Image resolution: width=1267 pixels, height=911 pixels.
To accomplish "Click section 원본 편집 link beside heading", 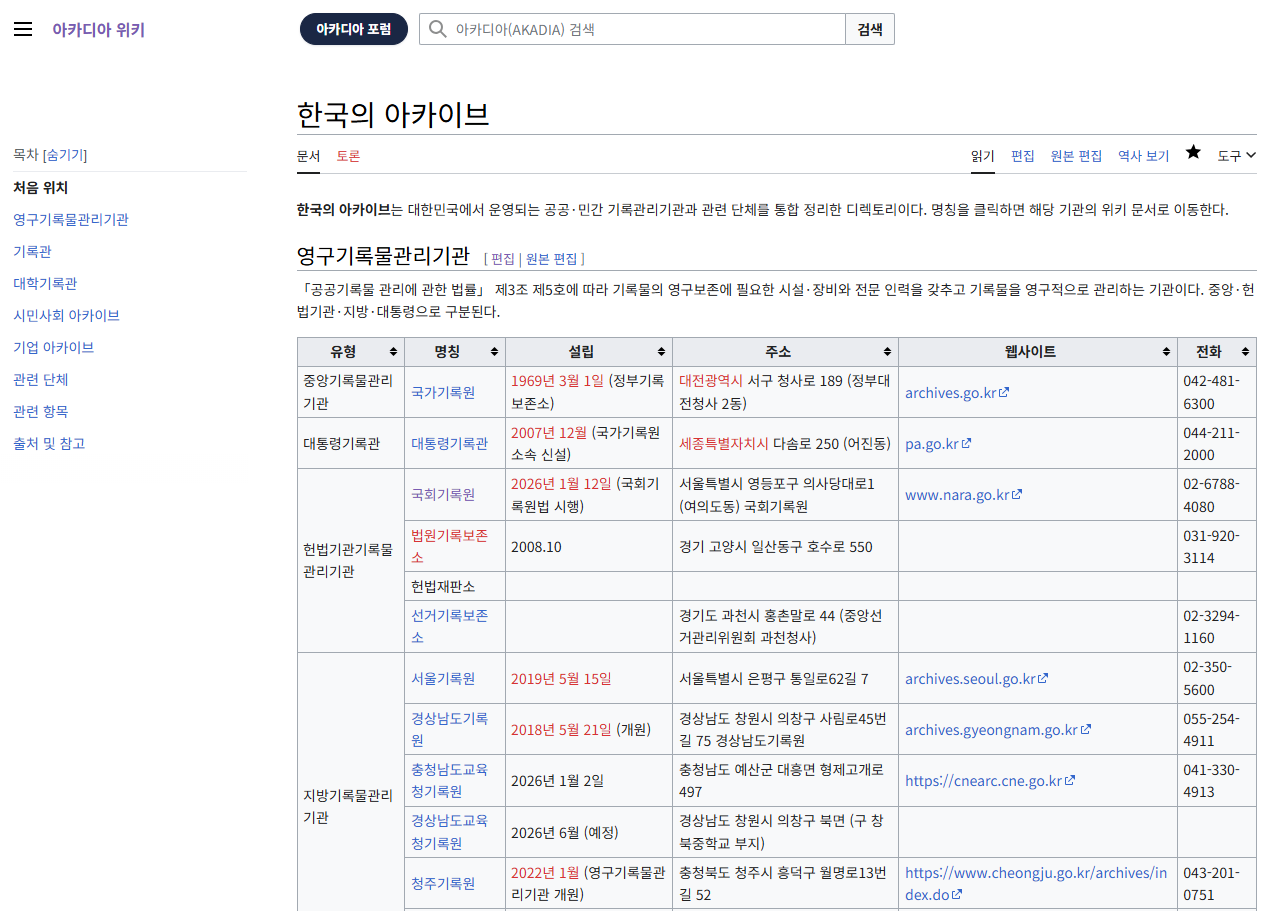I will click(x=552, y=258).
